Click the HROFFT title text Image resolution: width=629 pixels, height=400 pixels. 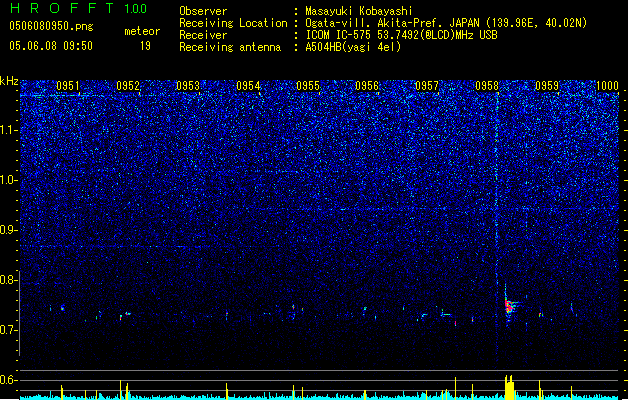tap(62, 8)
